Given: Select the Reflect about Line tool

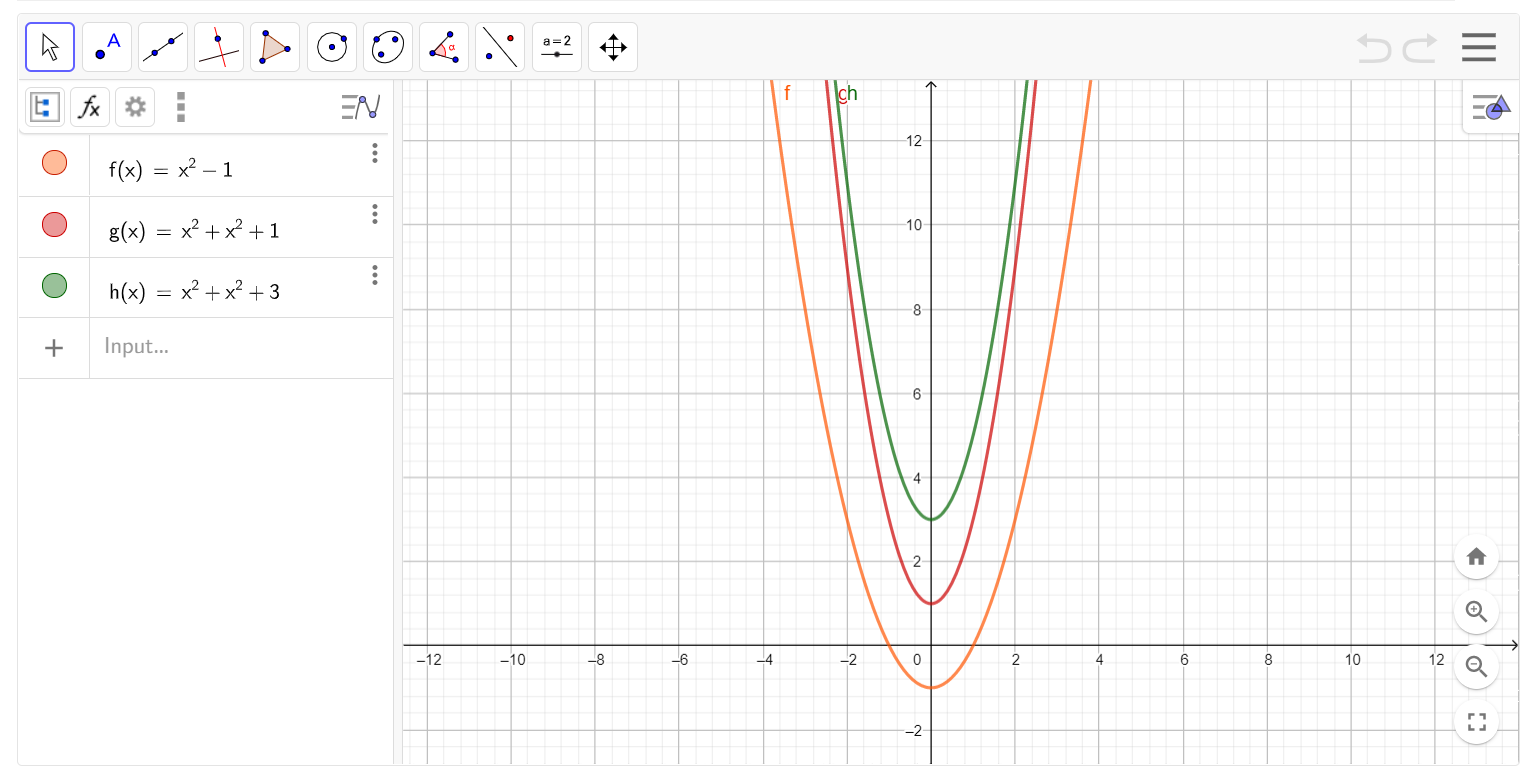Looking at the screenshot, I should [x=500, y=47].
